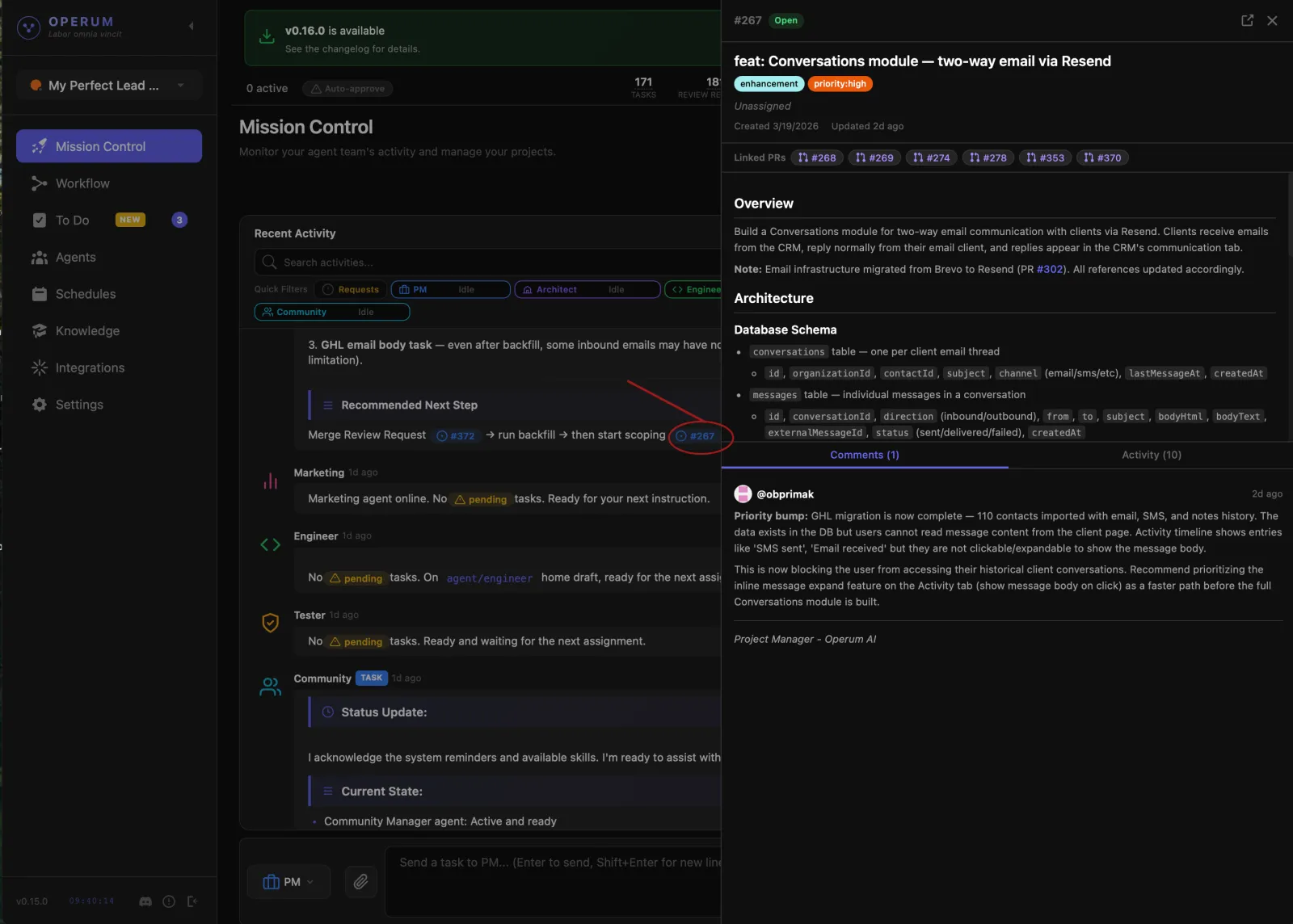Enable the Requests quick filter
The width and height of the screenshot is (1293, 924).
(x=351, y=289)
